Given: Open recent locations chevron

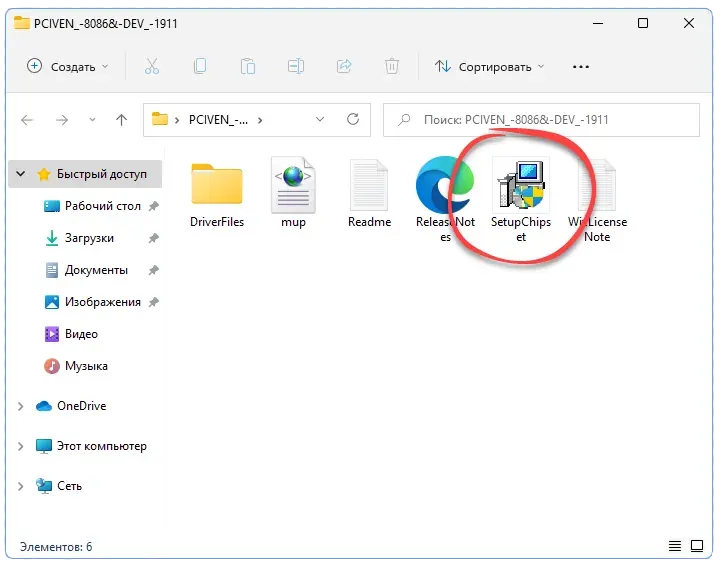Looking at the screenshot, I should pyautogui.click(x=92, y=120).
